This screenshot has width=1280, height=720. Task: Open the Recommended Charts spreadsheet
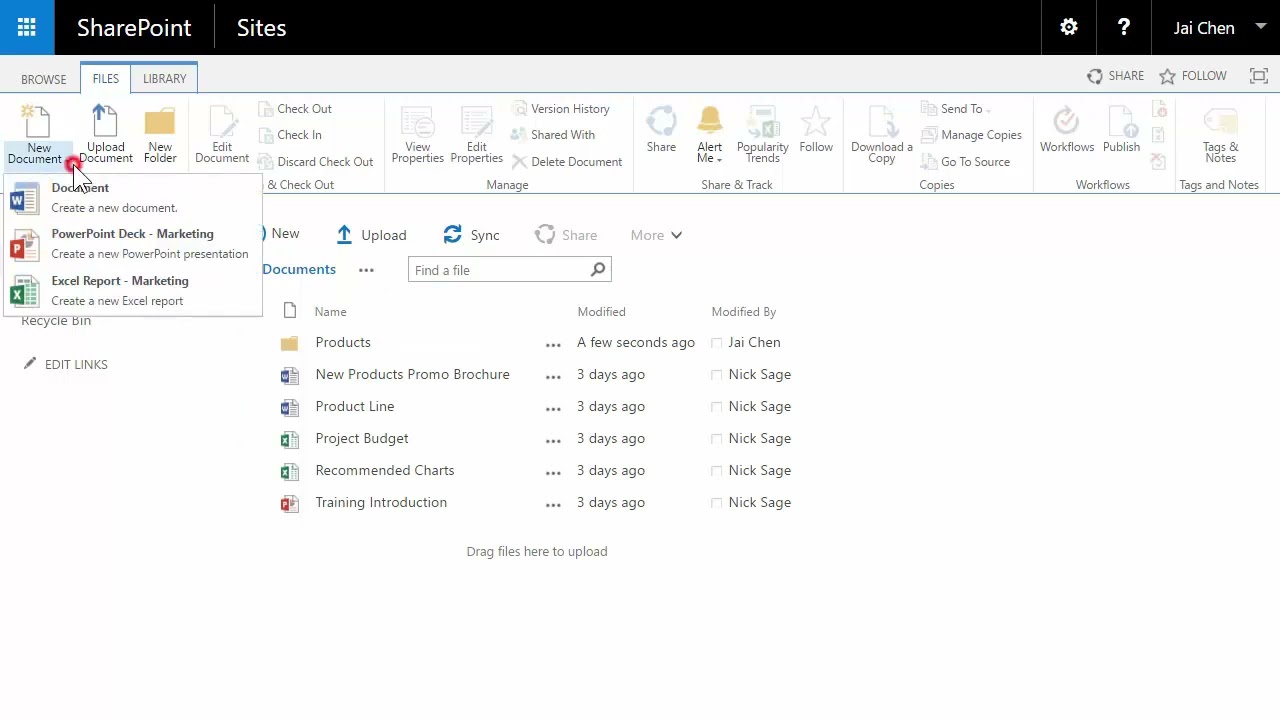(x=384, y=471)
